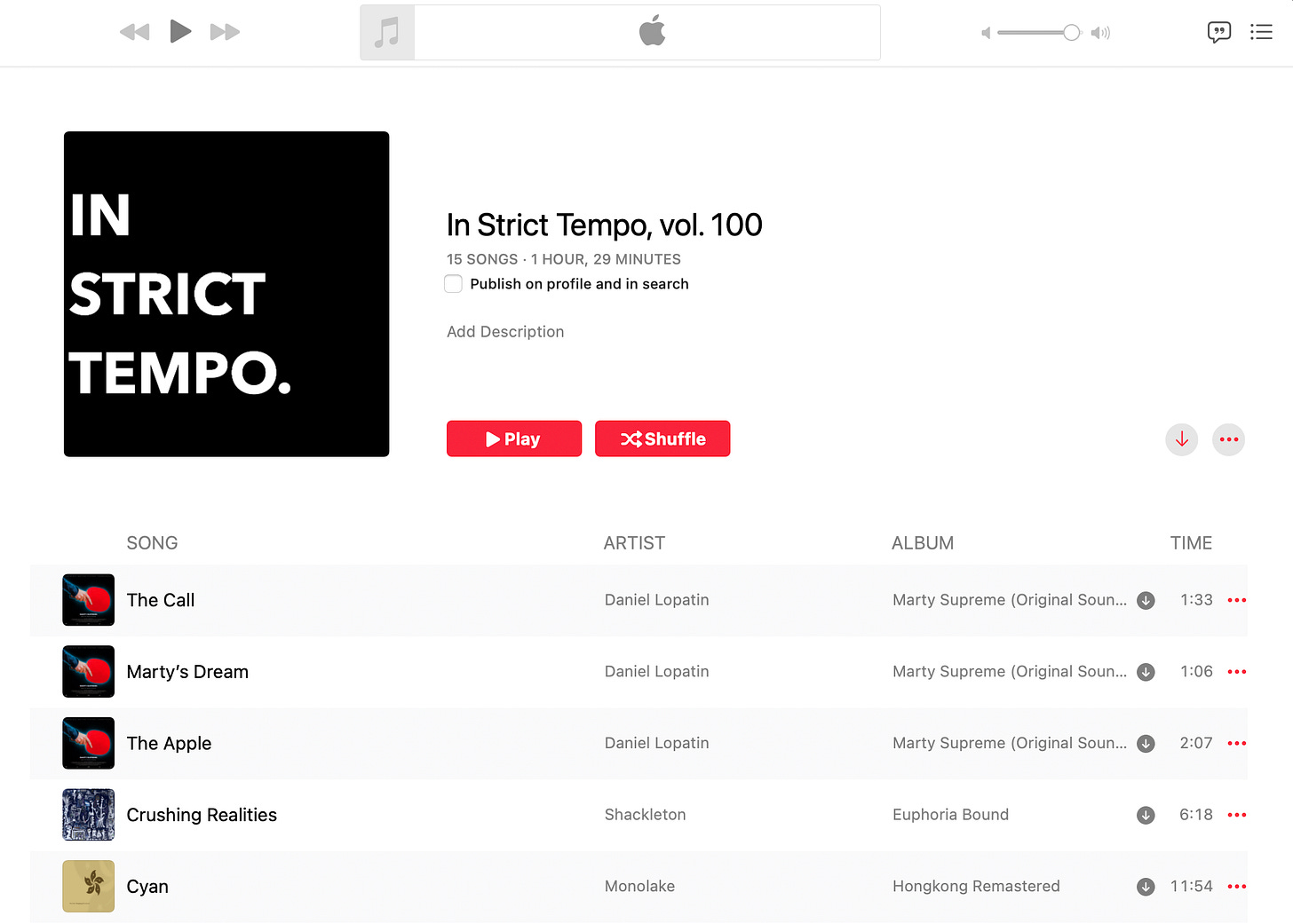Click Cyan album artwork thumbnail
This screenshot has width=1293, height=924.
[x=89, y=887]
